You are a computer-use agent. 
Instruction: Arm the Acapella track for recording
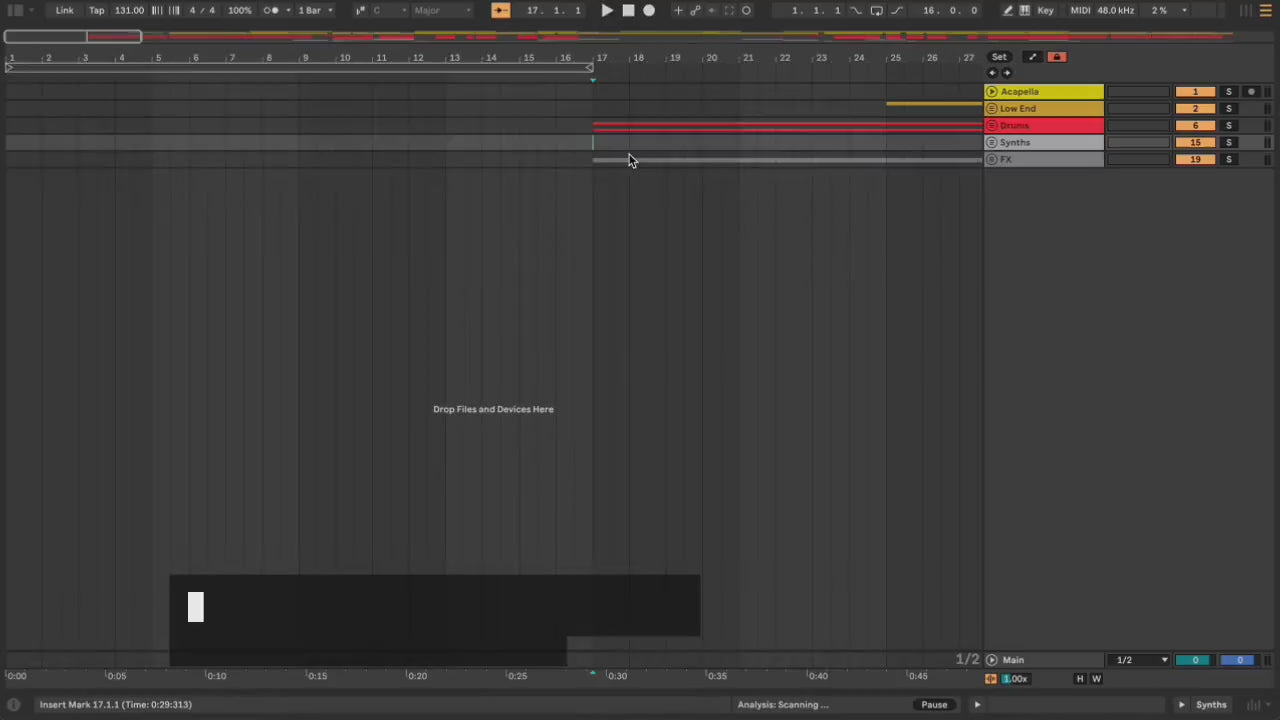[1251, 91]
